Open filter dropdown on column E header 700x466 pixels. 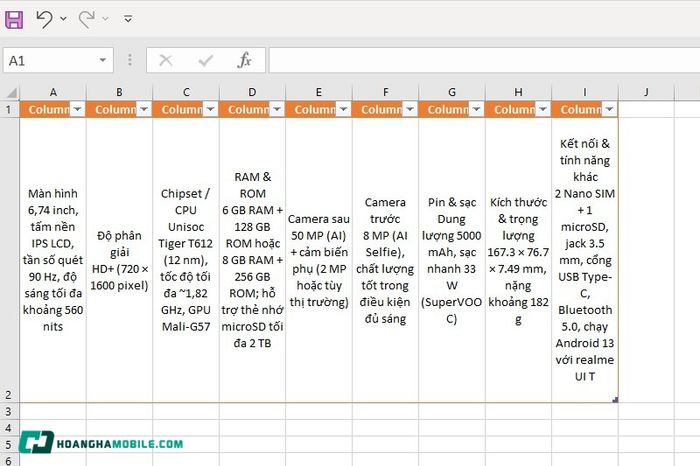pyautogui.click(x=343, y=109)
